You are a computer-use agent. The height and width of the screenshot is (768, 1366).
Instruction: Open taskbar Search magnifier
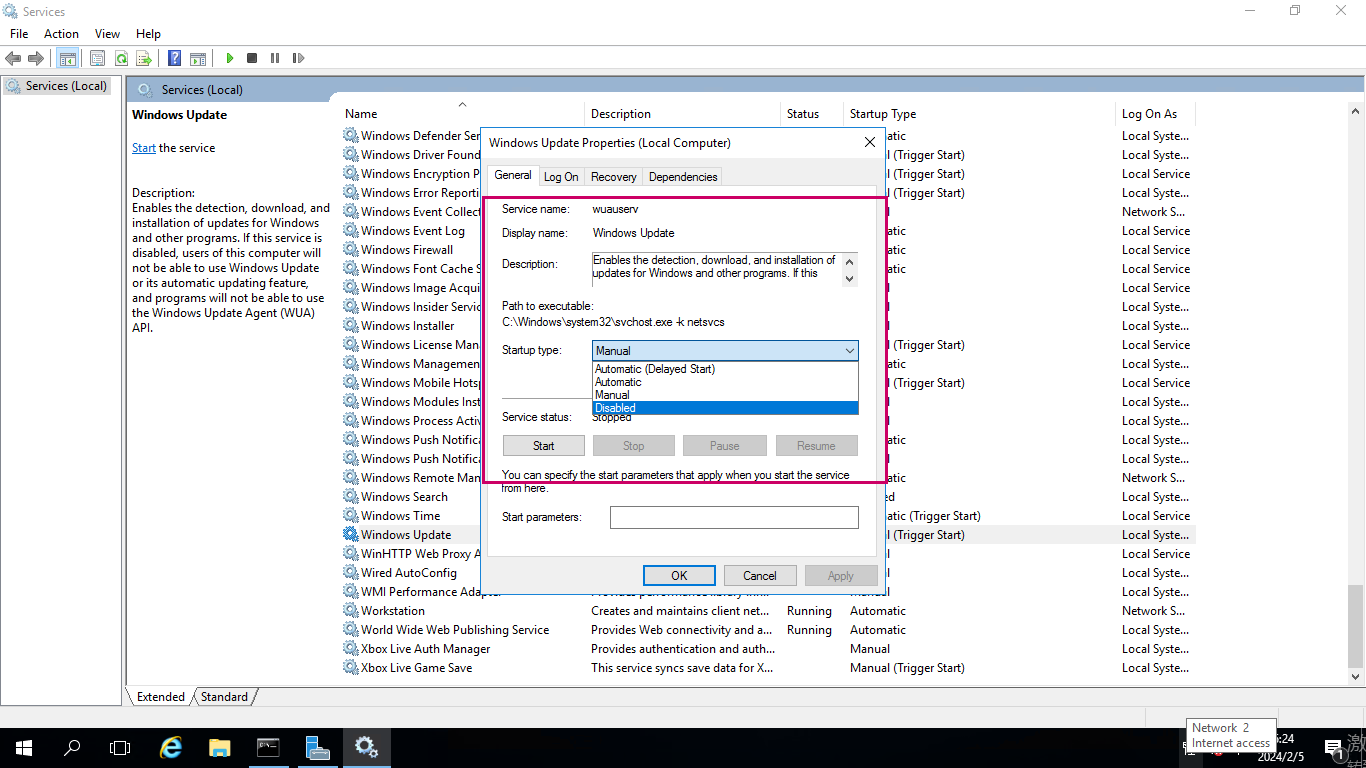[x=72, y=747]
